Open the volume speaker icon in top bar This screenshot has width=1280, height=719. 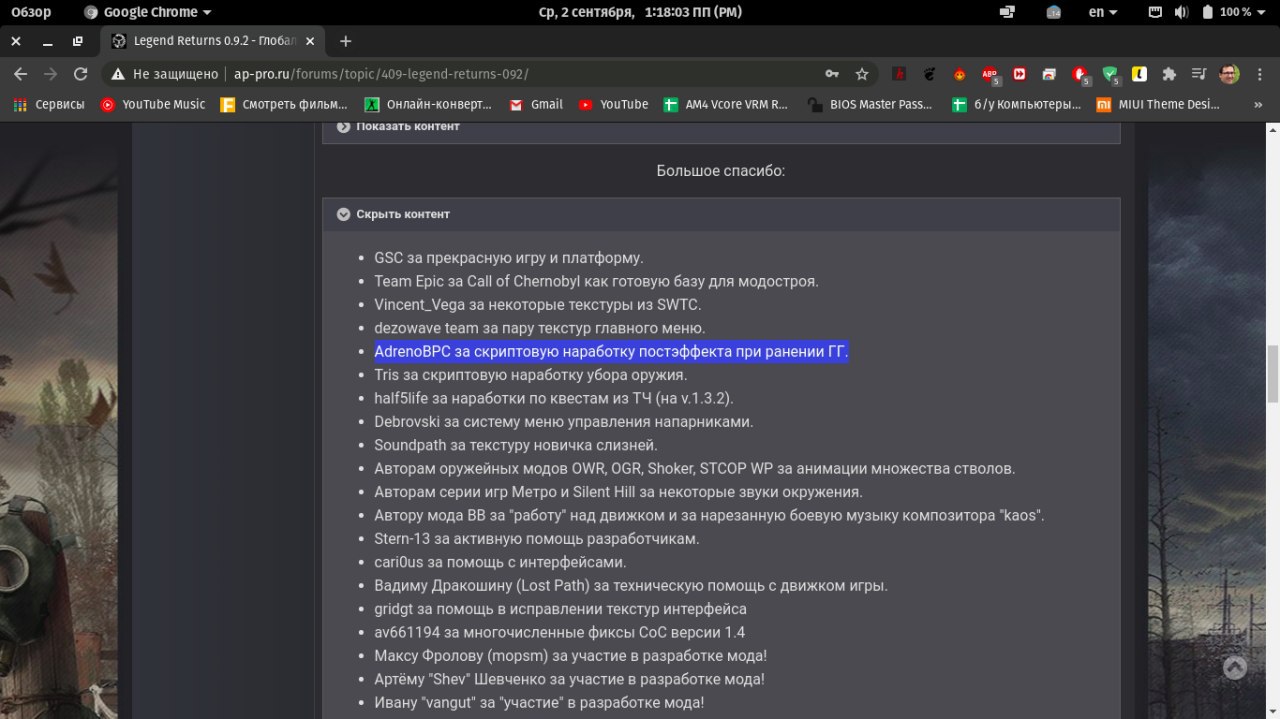click(1181, 12)
